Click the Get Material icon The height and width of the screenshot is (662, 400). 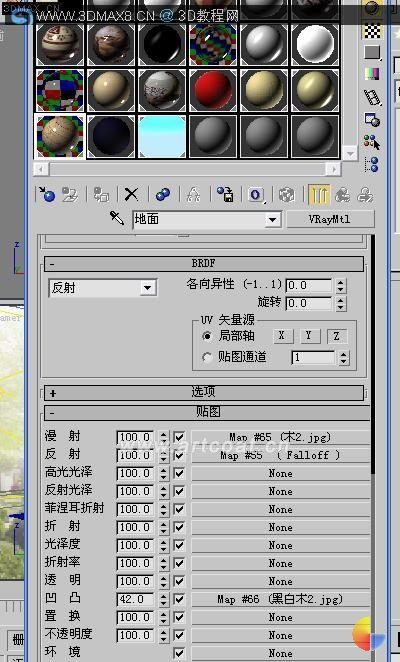[x=46, y=195]
